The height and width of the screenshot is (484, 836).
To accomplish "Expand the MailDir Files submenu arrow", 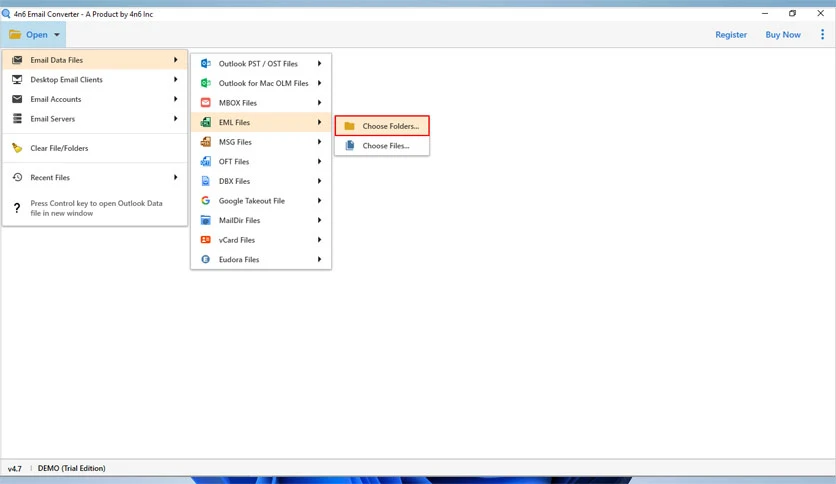I will tap(319, 220).
